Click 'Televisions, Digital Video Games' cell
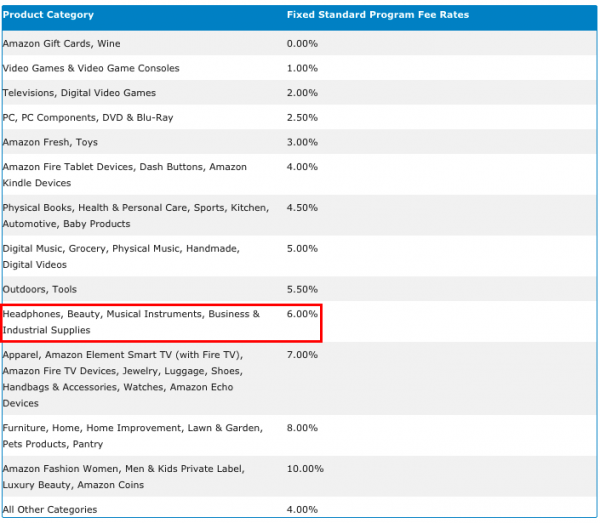Screen dimensions: 600x523 (79, 93)
